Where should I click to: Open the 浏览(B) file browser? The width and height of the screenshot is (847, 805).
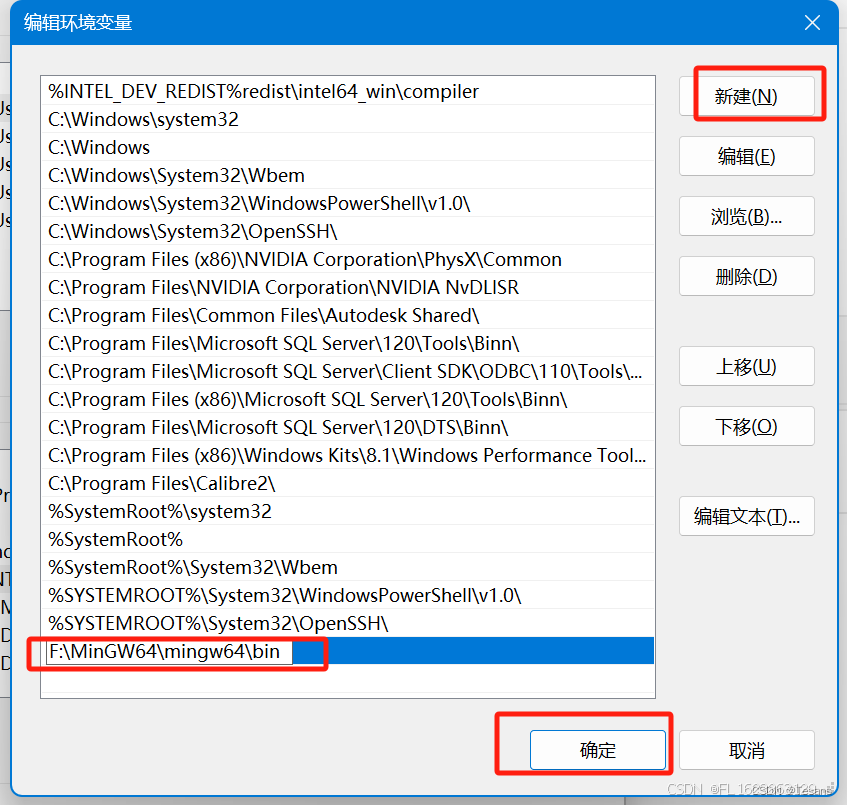pyautogui.click(x=746, y=216)
